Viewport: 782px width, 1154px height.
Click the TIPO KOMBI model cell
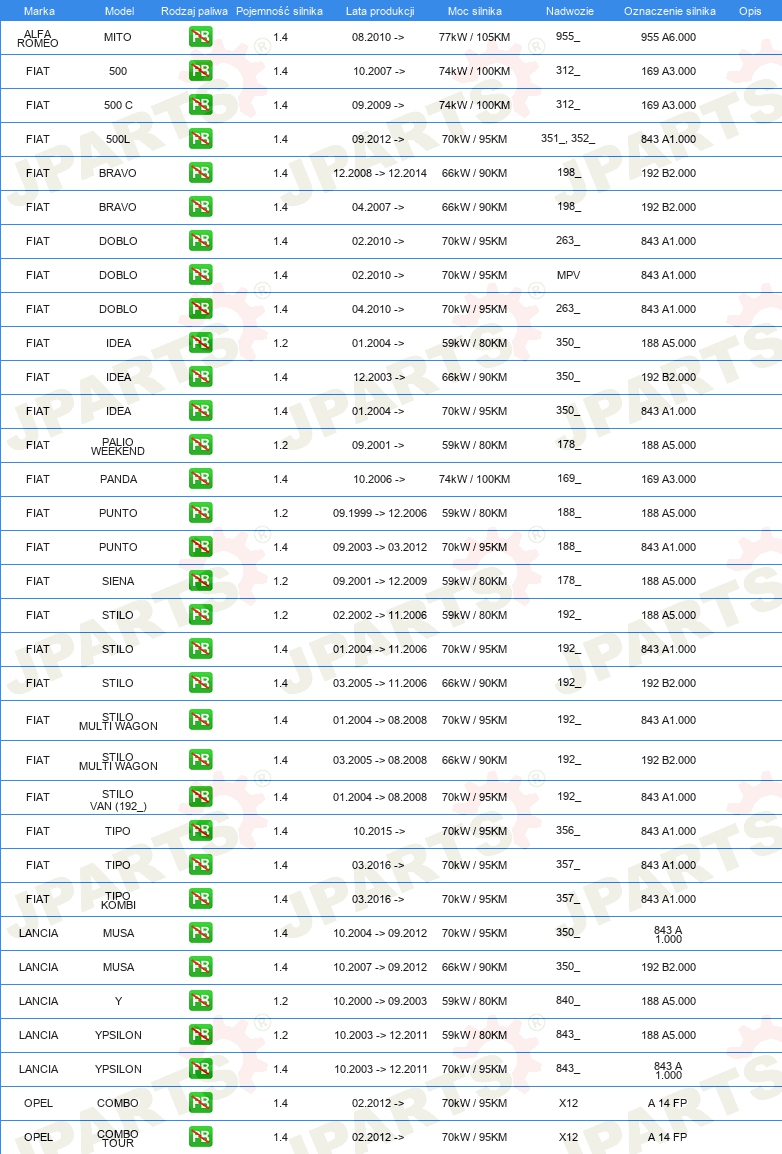[x=118, y=900]
